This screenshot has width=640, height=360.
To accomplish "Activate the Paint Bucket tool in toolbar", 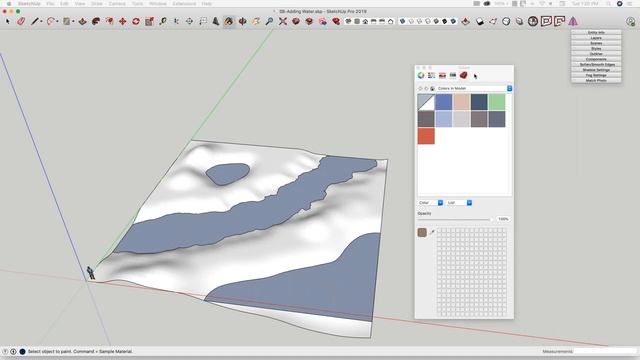I will click(x=229, y=21).
